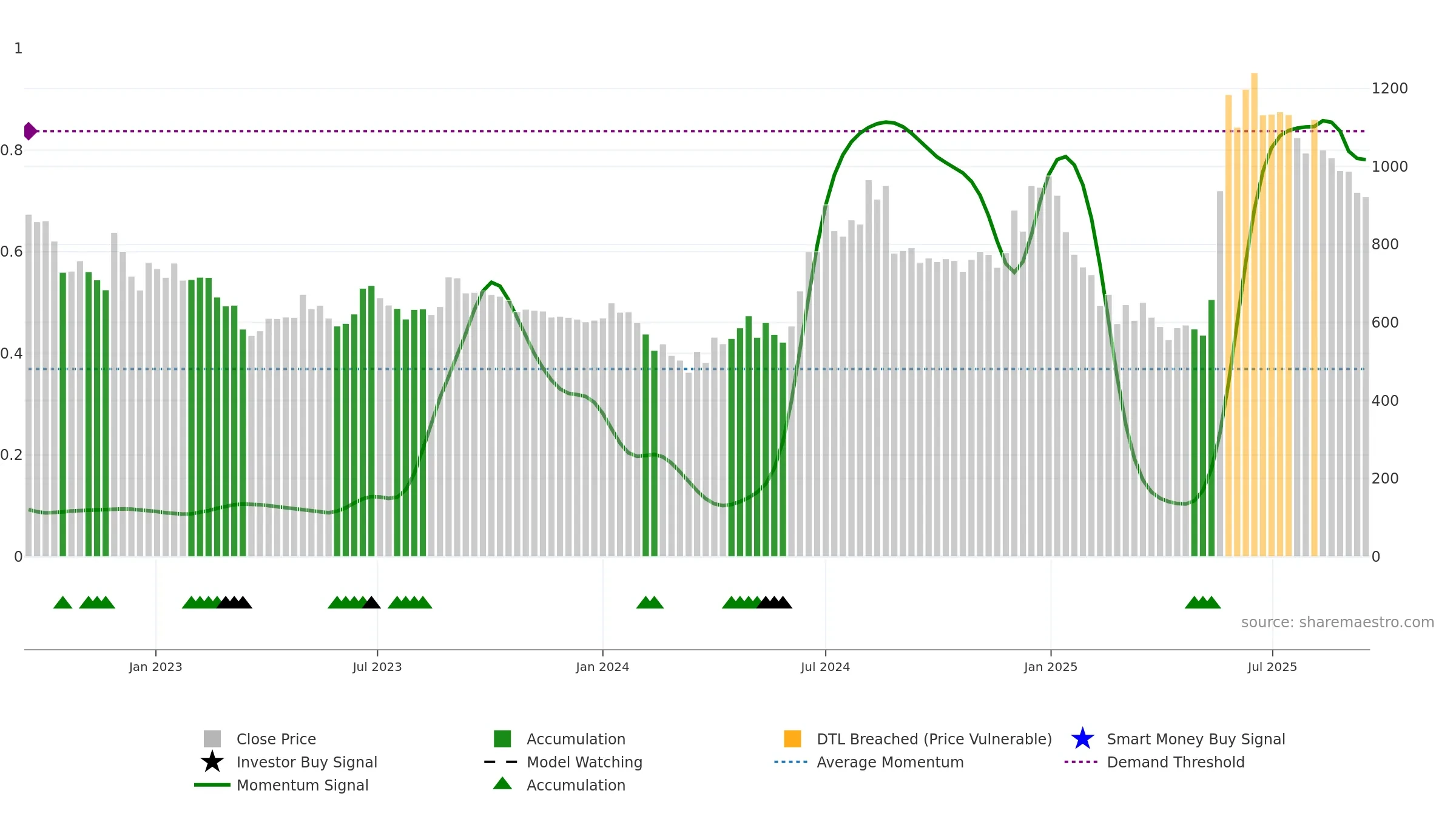This screenshot has width=1456, height=819.
Task: Click the Momentum Signal legend text
Action: click(303, 785)
